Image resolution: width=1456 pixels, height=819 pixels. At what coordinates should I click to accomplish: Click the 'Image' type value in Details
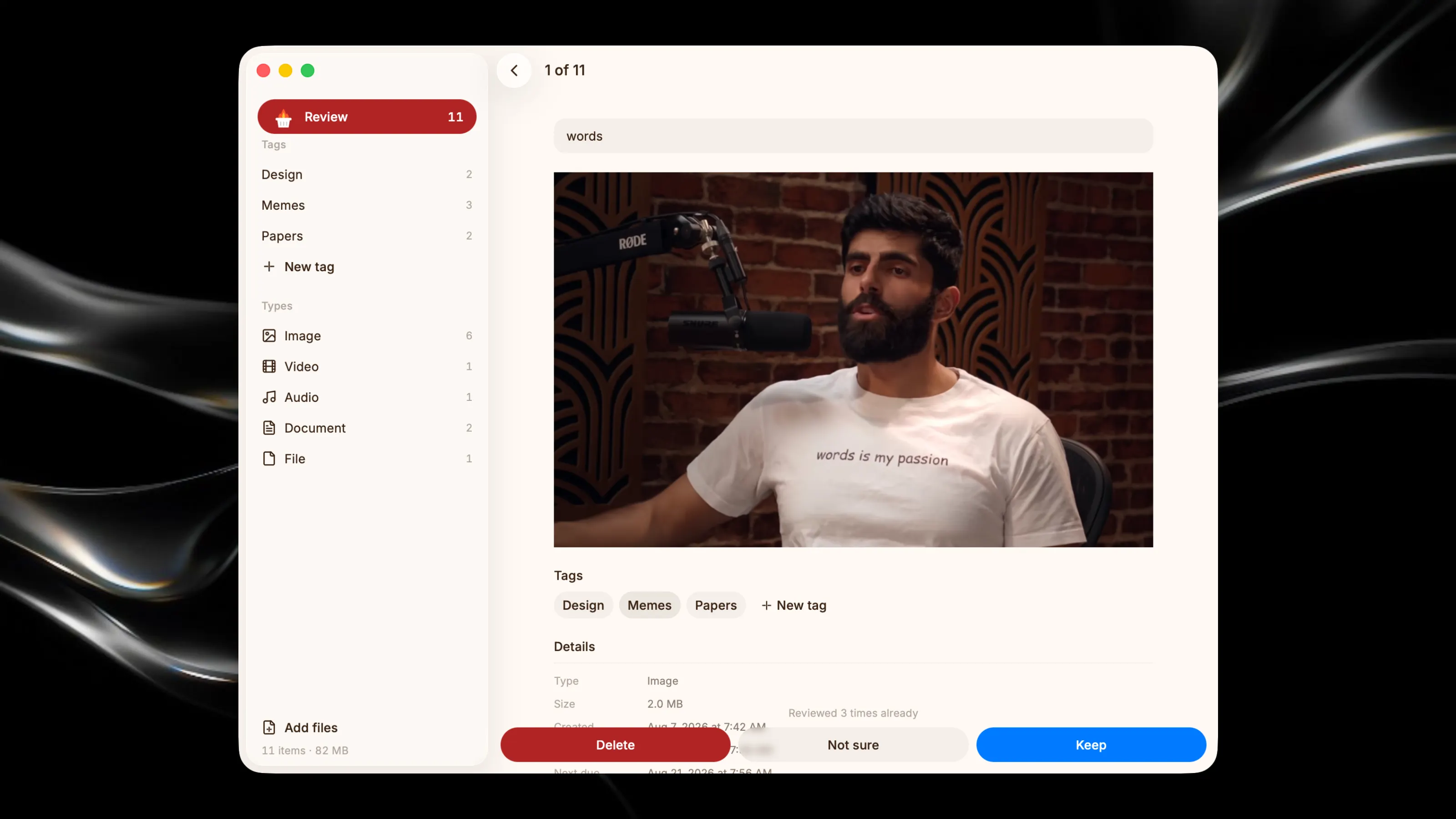(662, 681)
